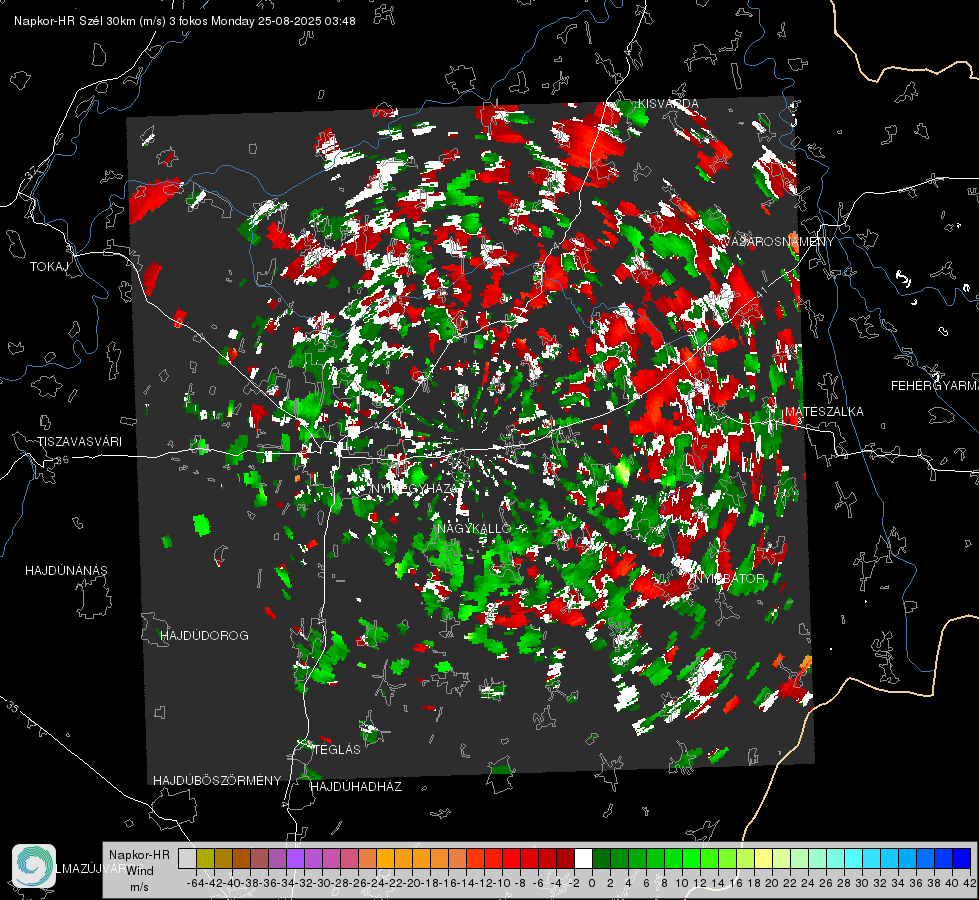Click the HAJDÚHADHÁZ town label
979x900 pixels.
[x=356, y=786]
